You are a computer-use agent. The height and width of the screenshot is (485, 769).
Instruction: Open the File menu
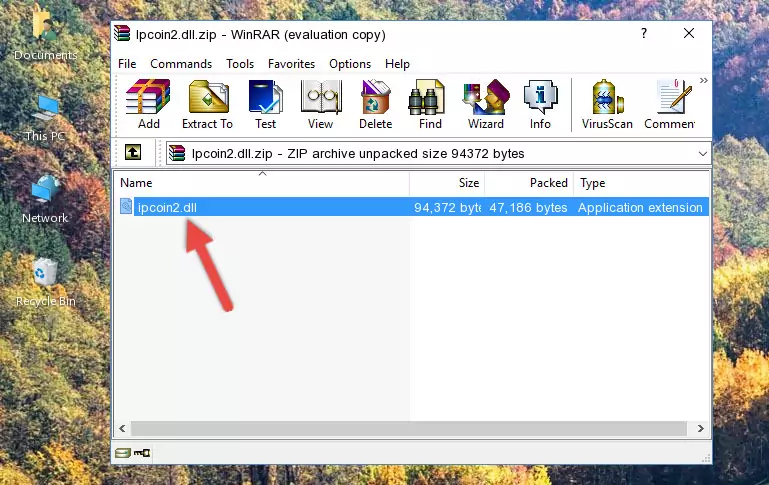[127, 64]
